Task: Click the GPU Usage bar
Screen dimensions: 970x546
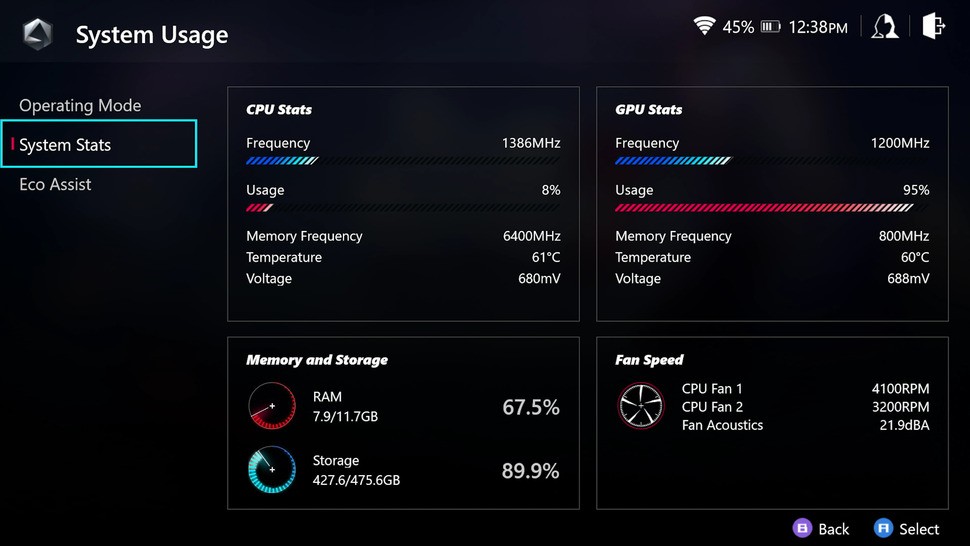Action: tap(771, 208)
